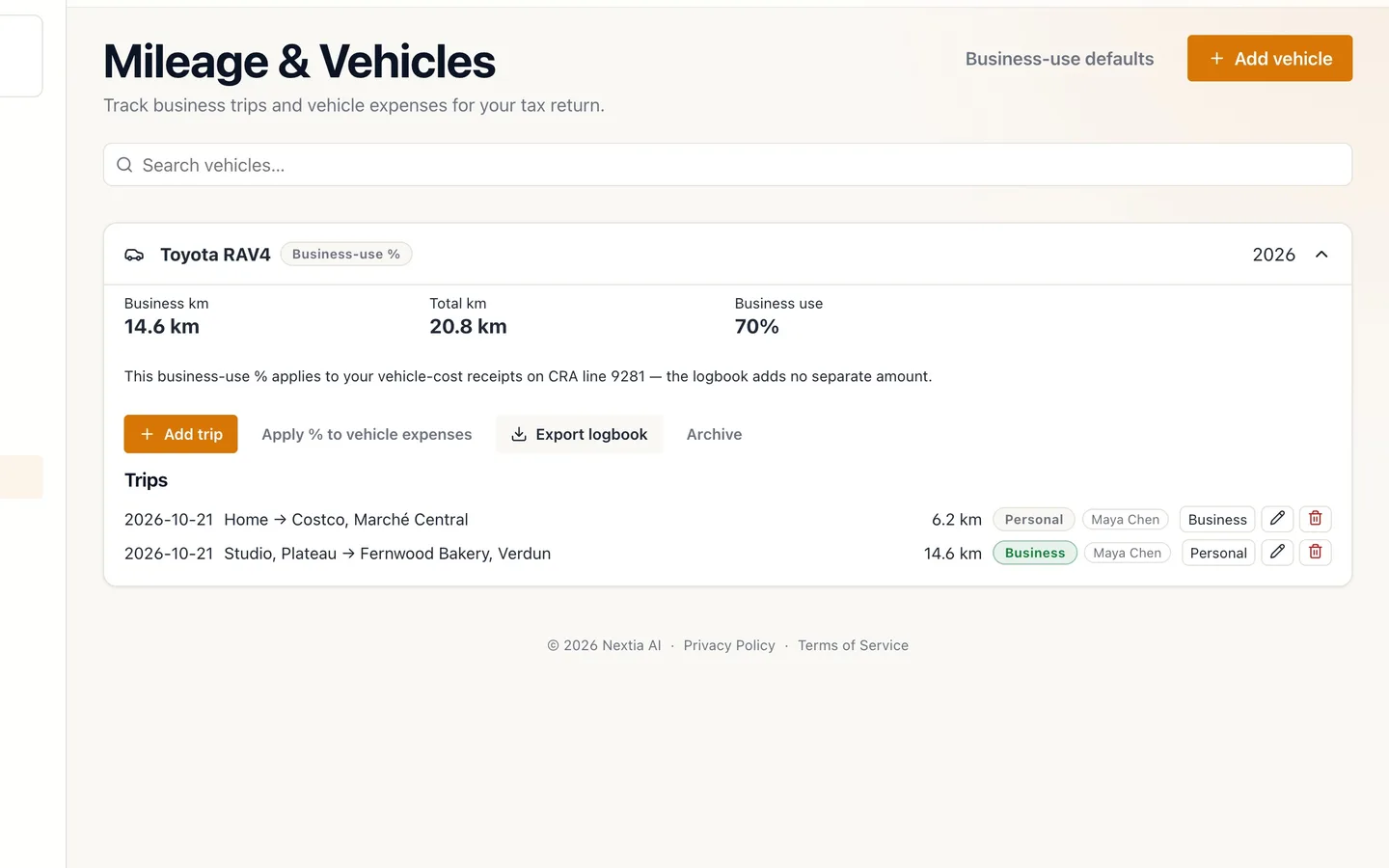Delete the Fernwood Bakery, Verdun trip
This screenshot has width=1389, height=868.
[x=1316, y=553]
